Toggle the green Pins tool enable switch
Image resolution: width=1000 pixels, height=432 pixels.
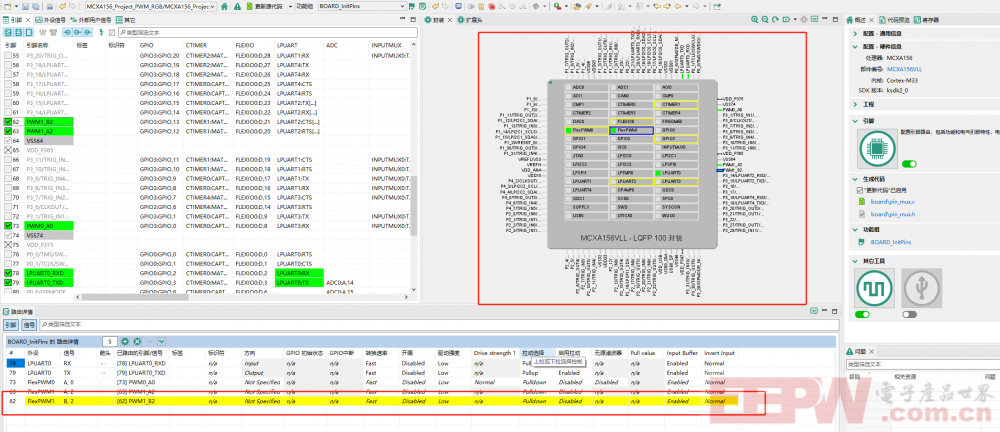(x=909, y=165)
